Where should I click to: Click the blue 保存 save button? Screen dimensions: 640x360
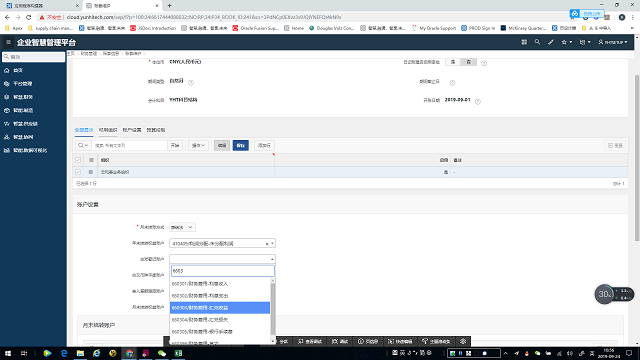240,145
